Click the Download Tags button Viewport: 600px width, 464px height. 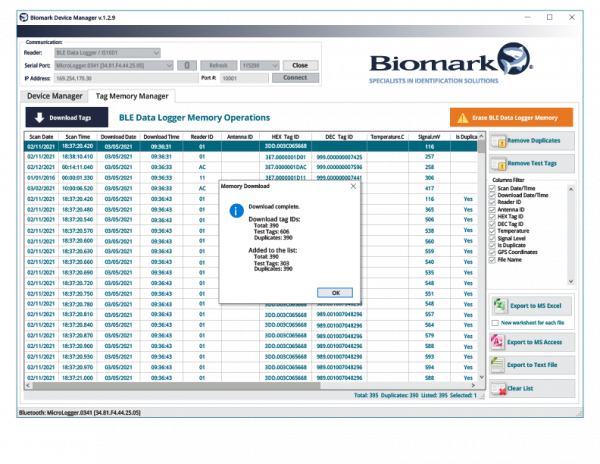(x=67, y=117)
